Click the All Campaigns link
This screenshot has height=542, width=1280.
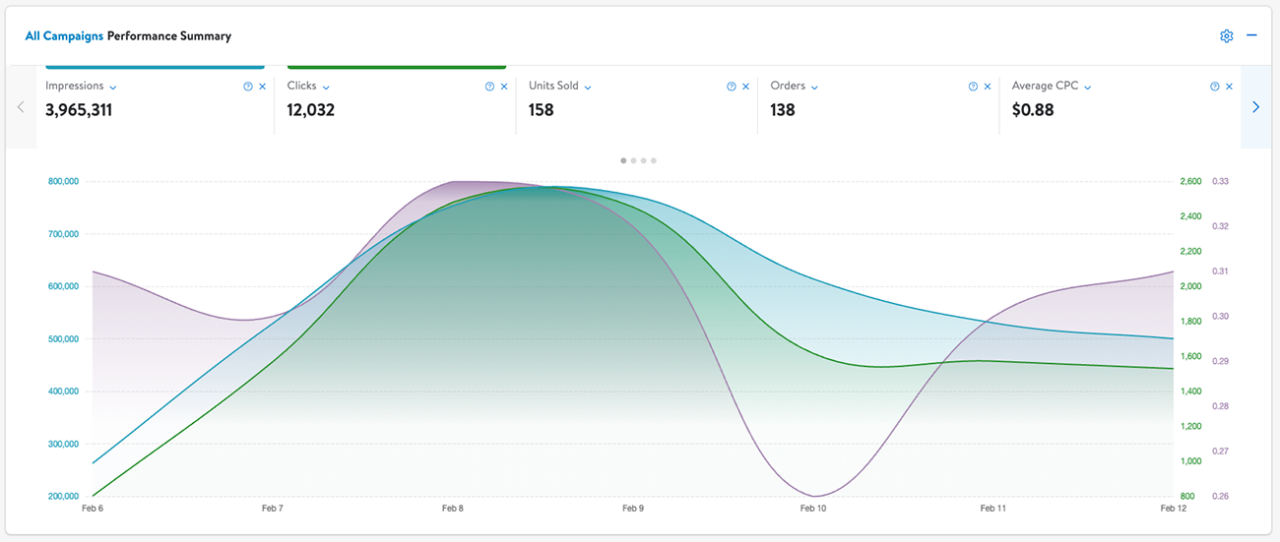64,36
